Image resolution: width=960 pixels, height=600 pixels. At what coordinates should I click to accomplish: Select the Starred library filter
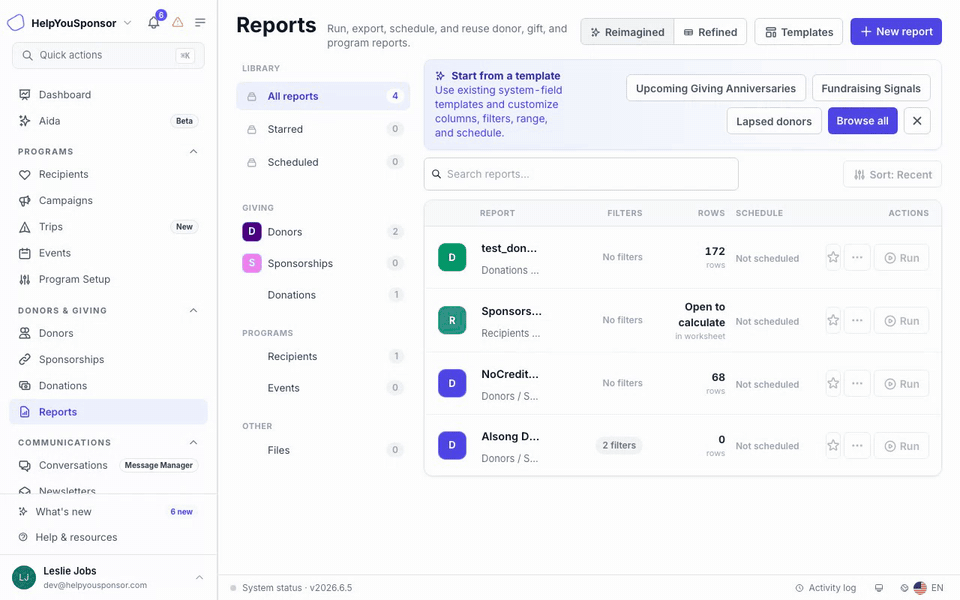(x=323, y=129)
